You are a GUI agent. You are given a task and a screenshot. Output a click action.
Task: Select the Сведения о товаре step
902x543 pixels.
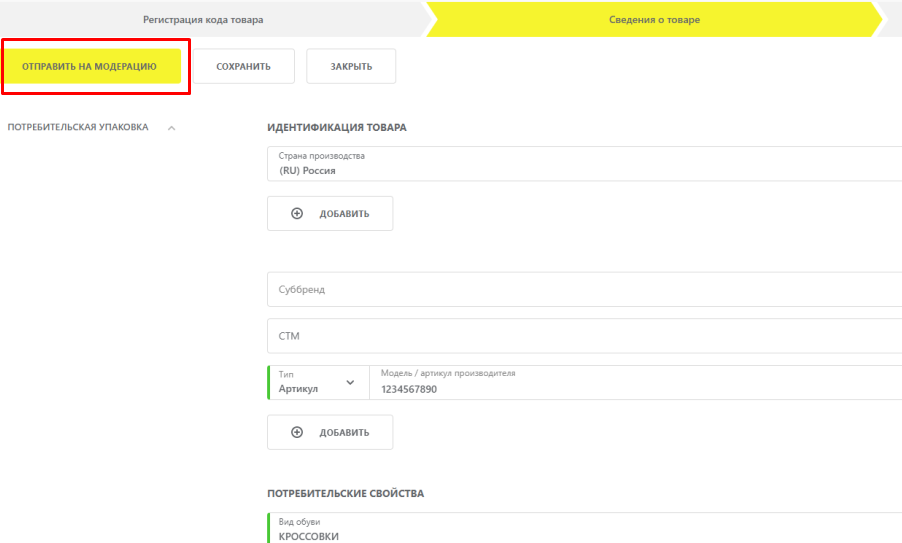tap(654, 19)
